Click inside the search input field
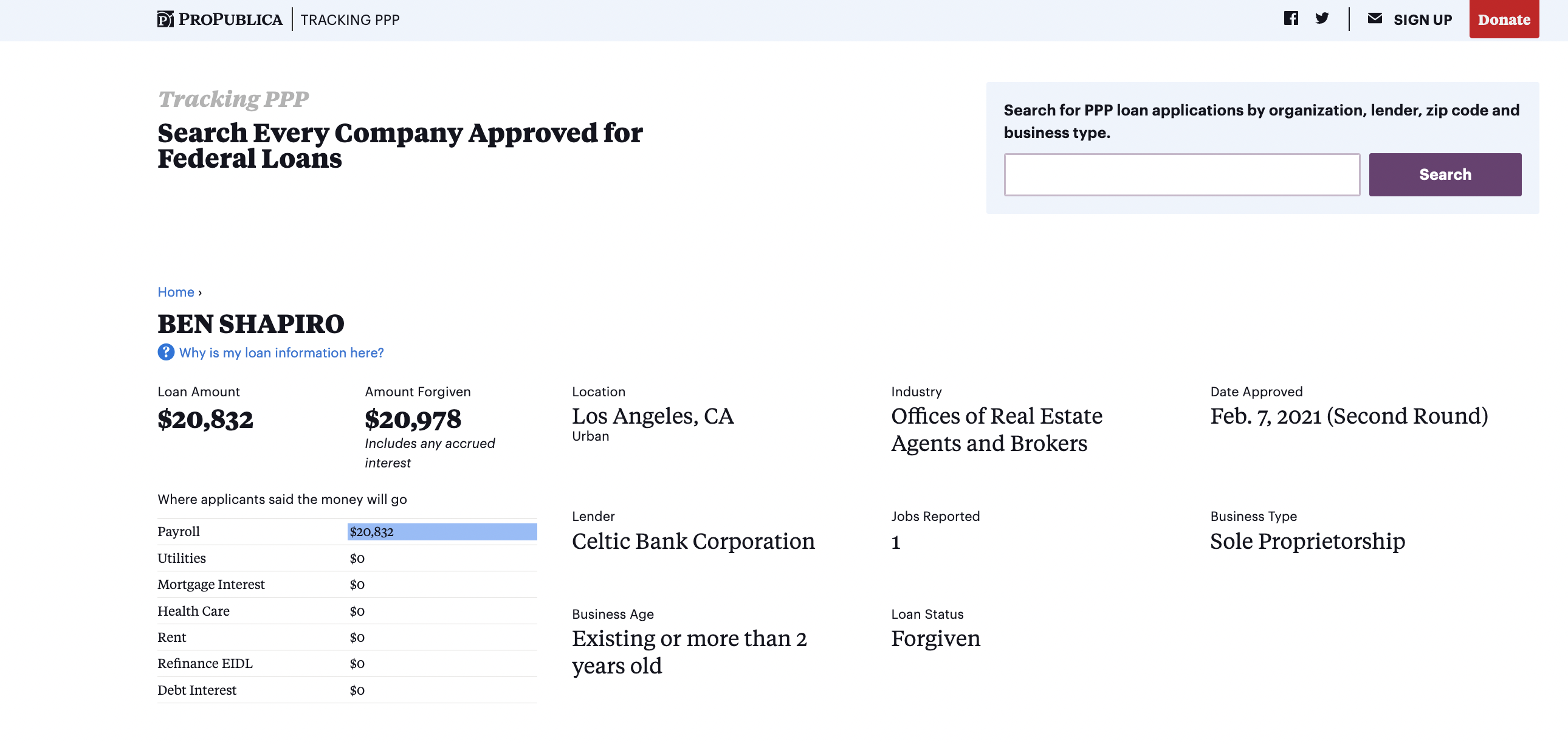Screen dimensions: 1568x744 (x=1181, y=175)
